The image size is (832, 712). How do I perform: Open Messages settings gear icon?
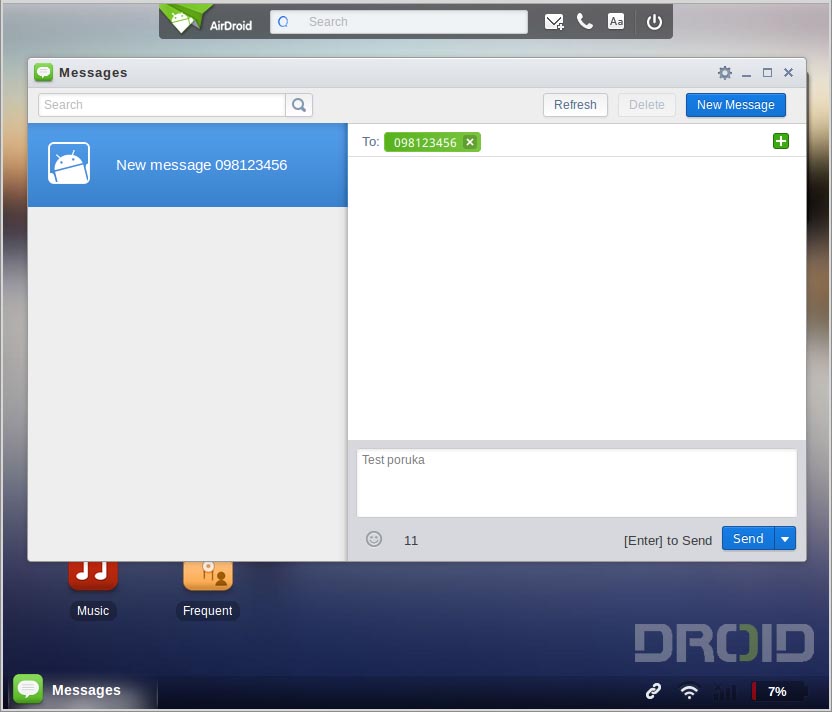[725, 73]
